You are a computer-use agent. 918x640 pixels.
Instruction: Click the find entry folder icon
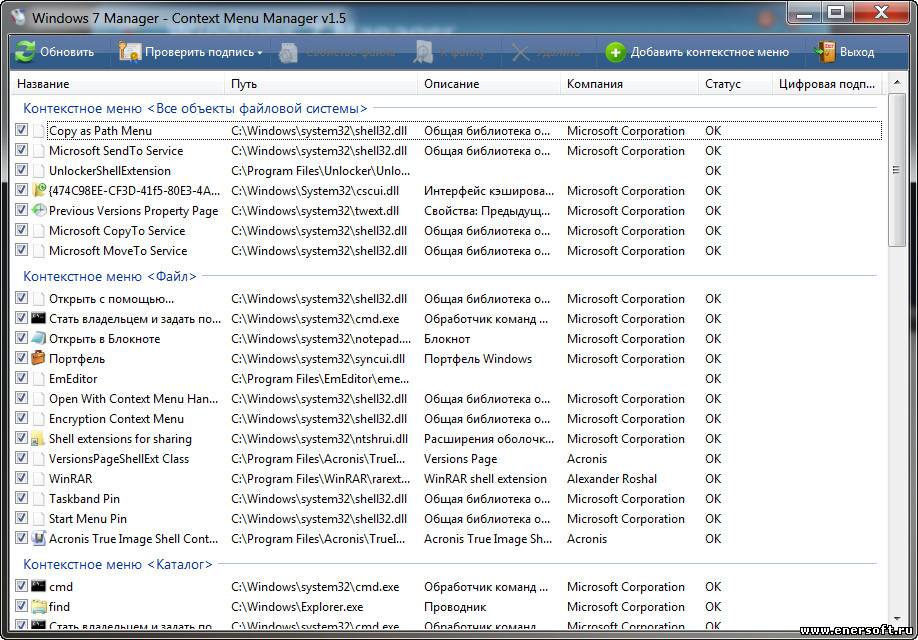(x=39, y=606)
